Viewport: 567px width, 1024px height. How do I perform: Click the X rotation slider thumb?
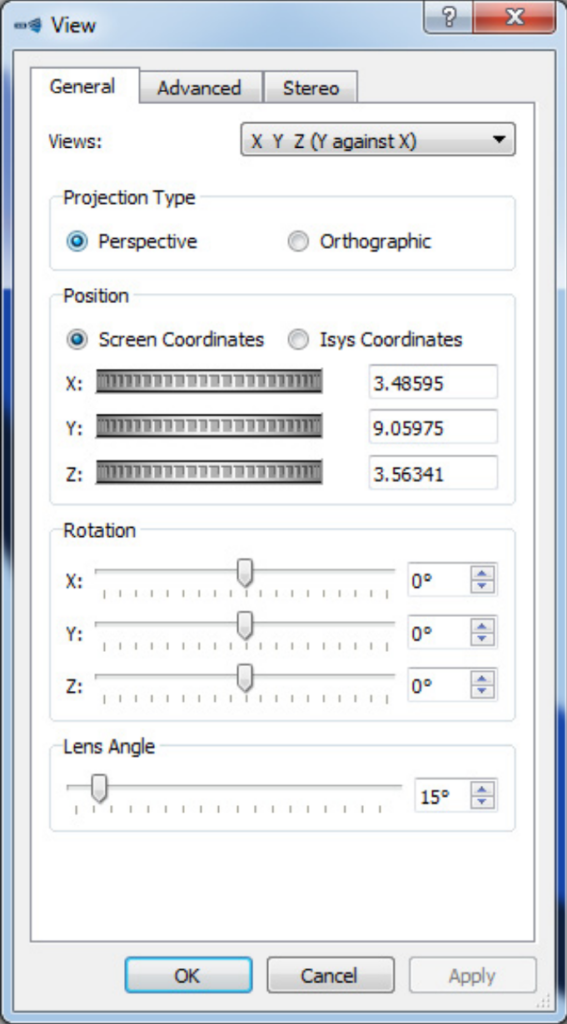tap(244, 573)
